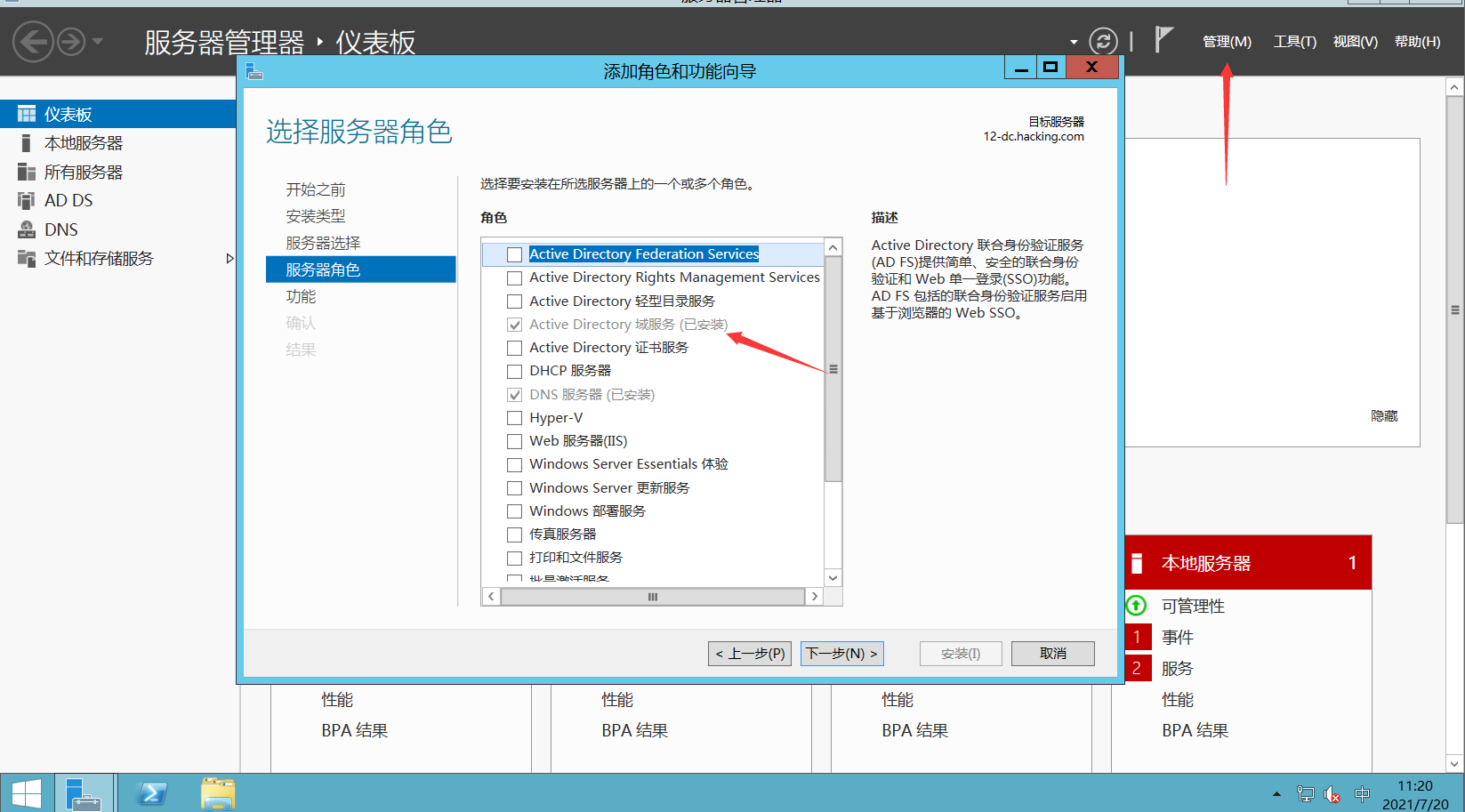This screenshot has width=1465, height=812.
Task: Check the Hyper-V role
Action: pos(514,418)
